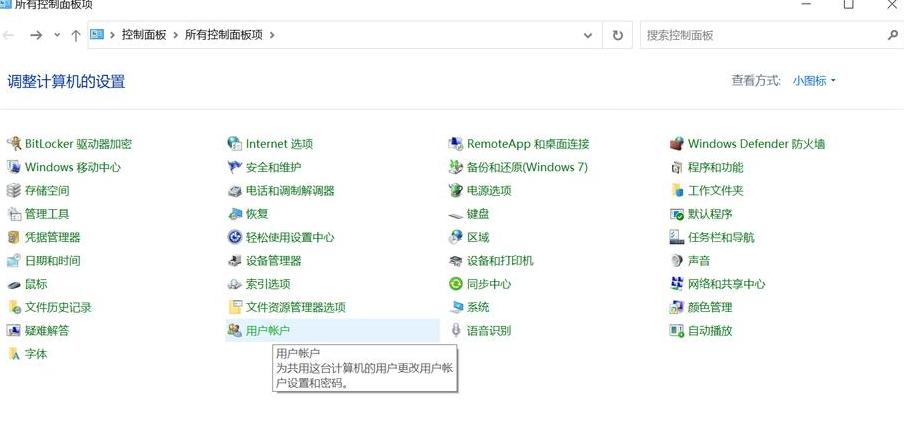Image resolution: width=904 pixels, height=440 pixels.
Task: Click the Windows 移动中心 icon
Action: (14, 167)
